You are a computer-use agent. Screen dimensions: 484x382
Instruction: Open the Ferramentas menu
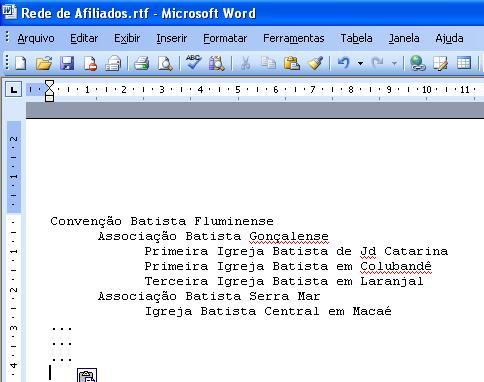(x=294, y=38)
